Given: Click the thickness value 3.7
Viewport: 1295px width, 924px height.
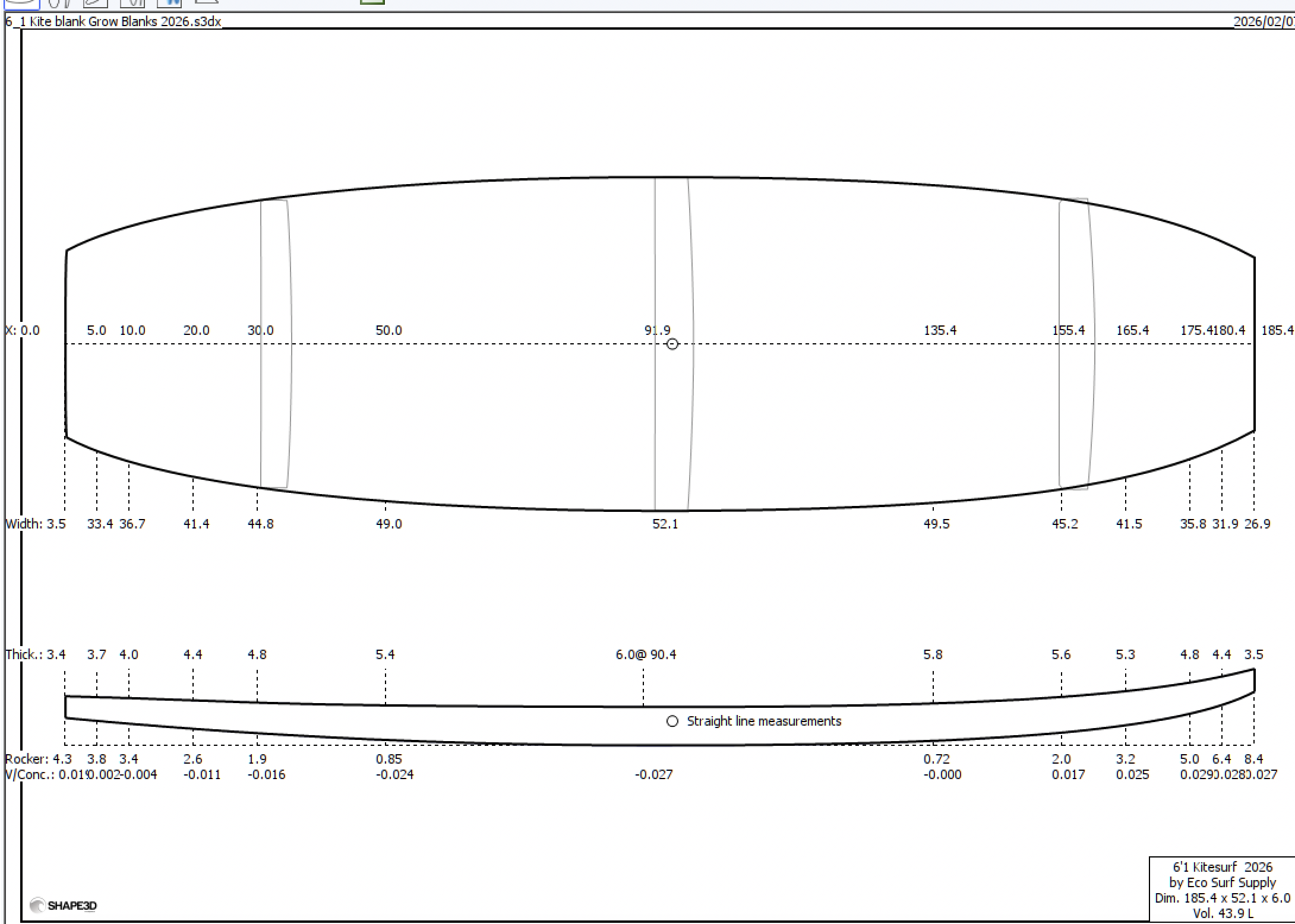Looking at the screenshot, I should [96, 654].
